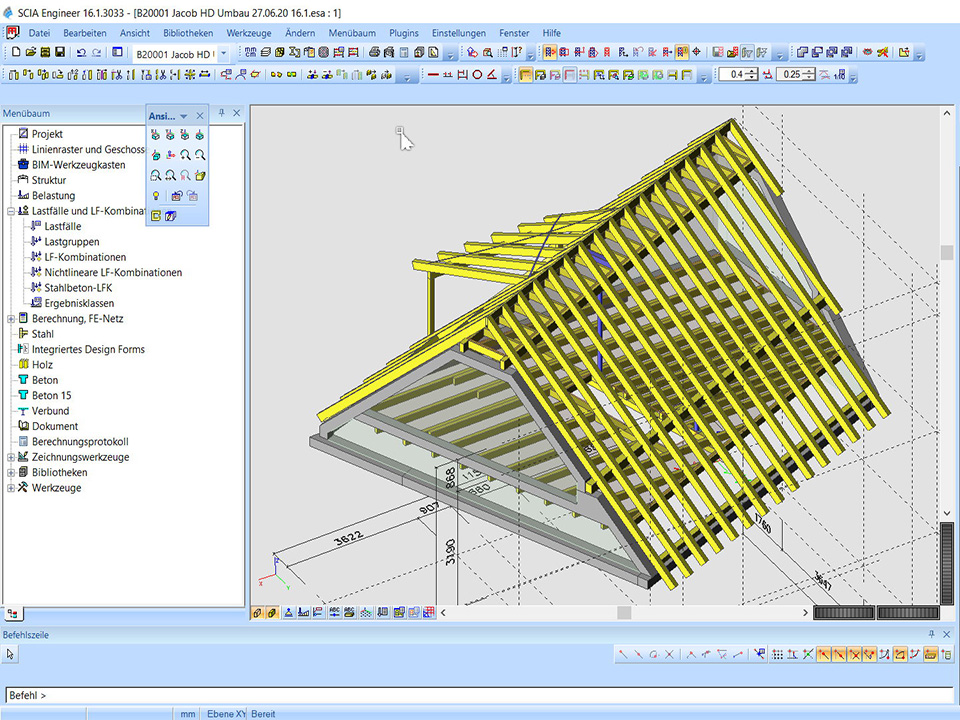This screenshot has width=960, height=720.
Task: Pin the Menübaum panel
Action: 222,113
